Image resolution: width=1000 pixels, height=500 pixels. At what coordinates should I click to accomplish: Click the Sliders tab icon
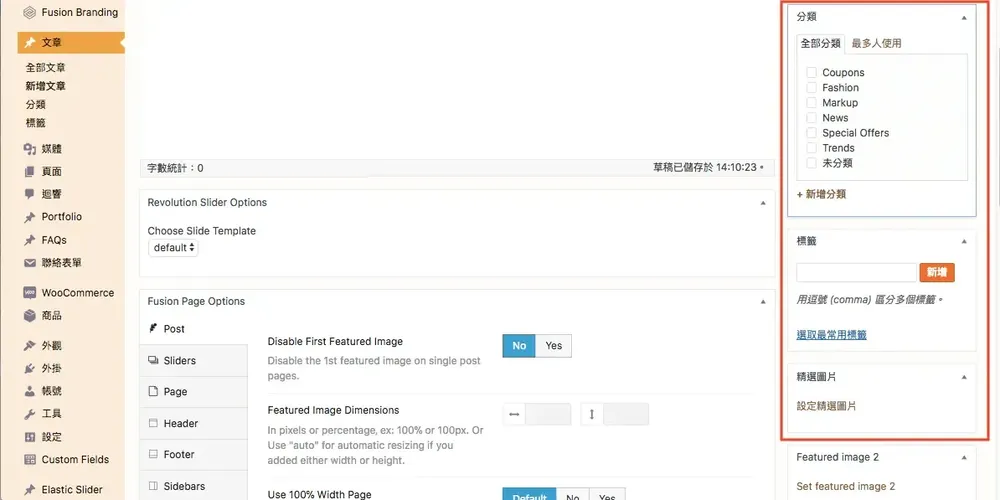[153, 360]
